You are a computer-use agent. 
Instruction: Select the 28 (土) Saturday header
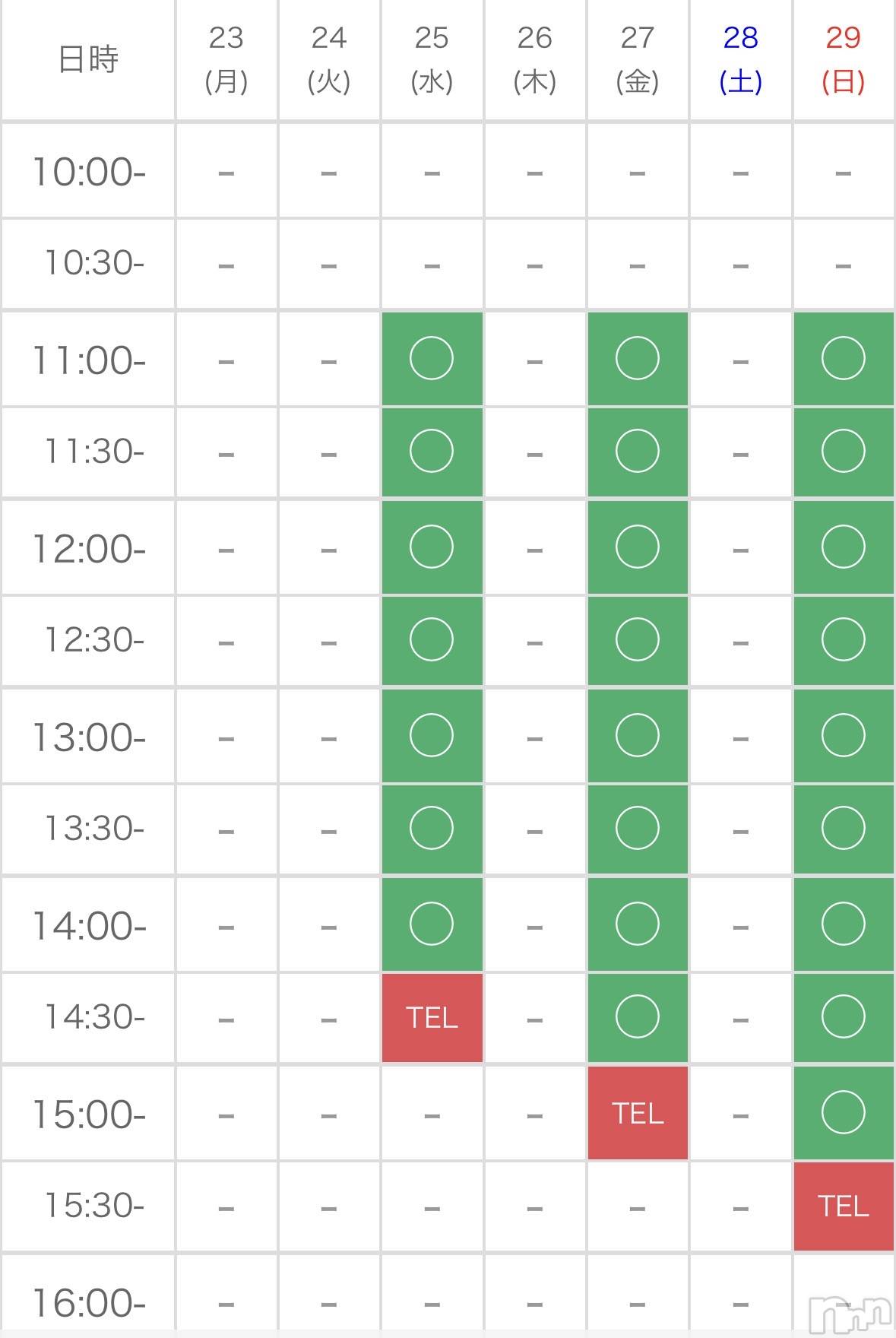coord(740,59)
